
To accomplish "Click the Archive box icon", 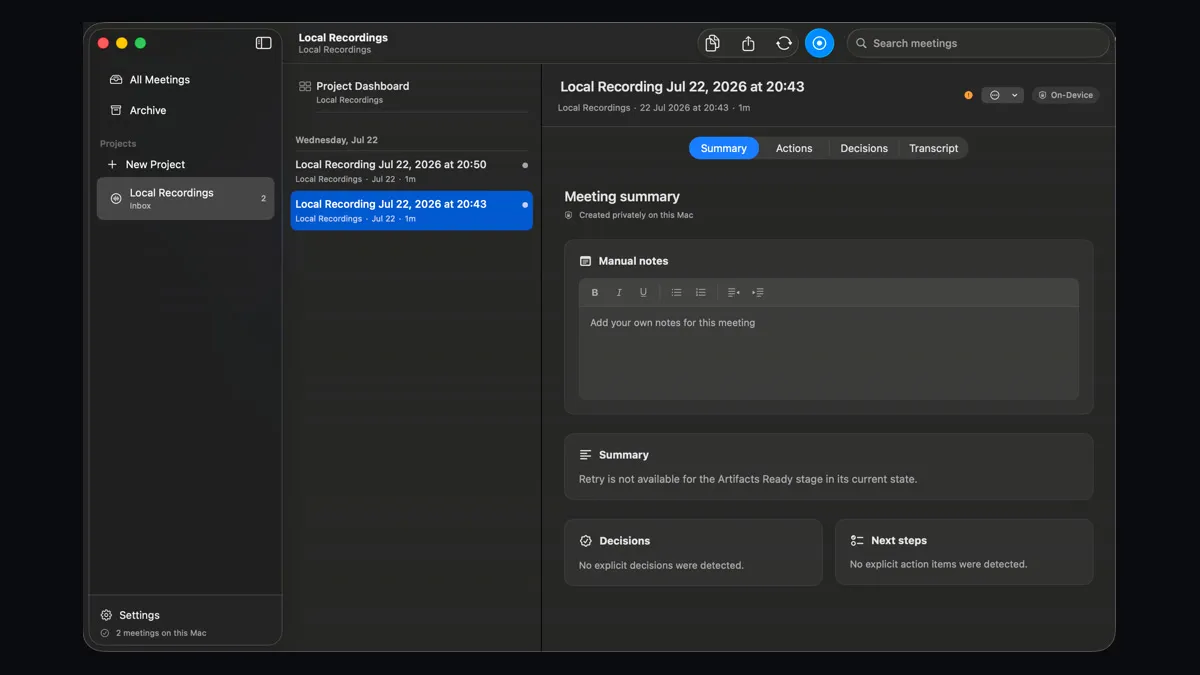I will [x=116, y=110].
